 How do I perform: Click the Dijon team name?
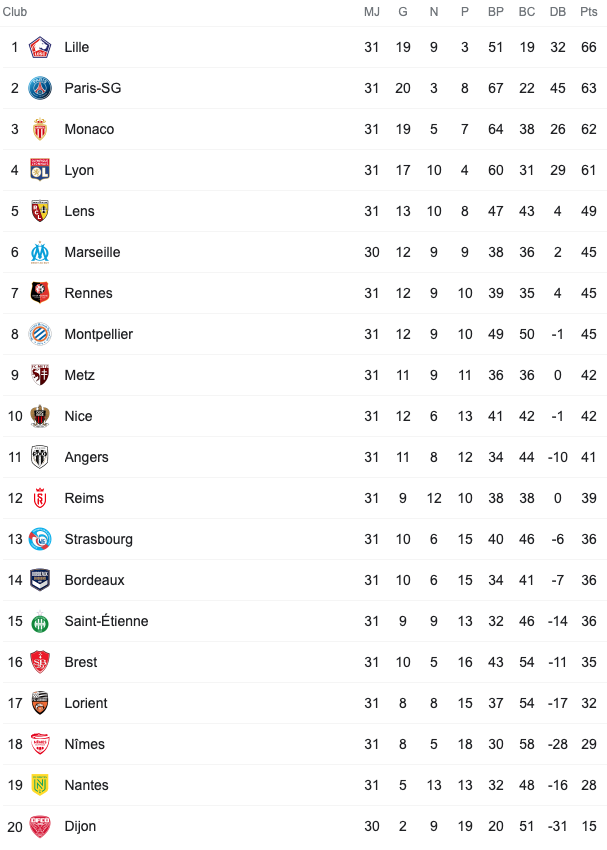pos(80,826)
